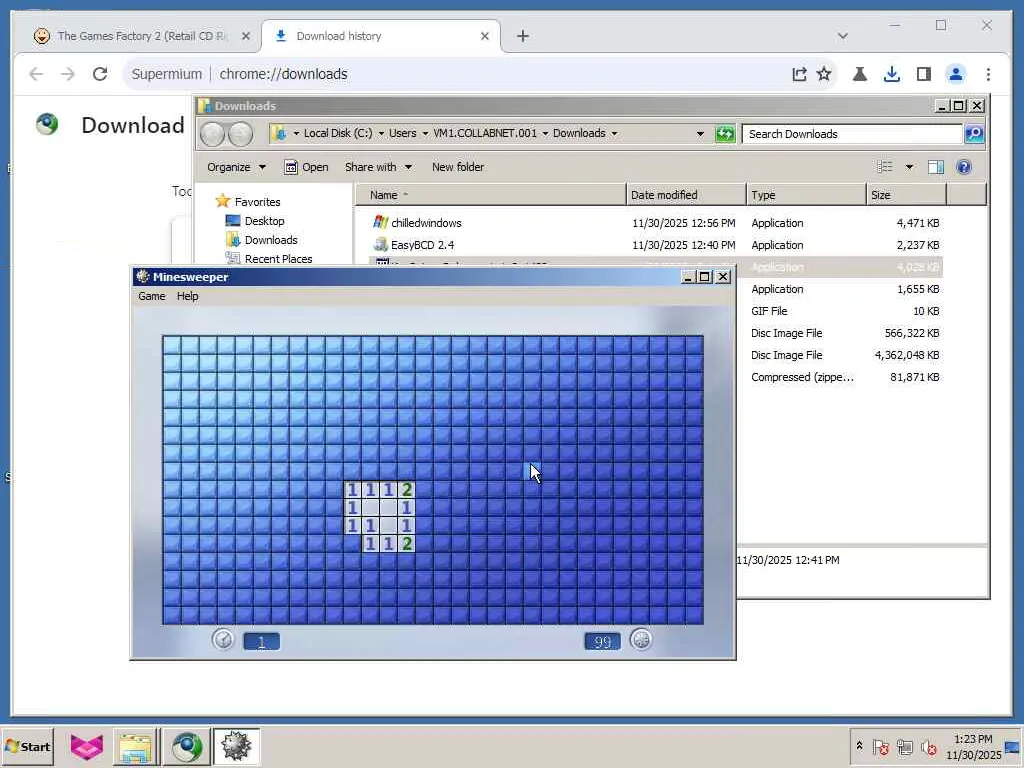Click the Explorer back button
The width and height of the screenshot is (1024, 768).
click(212, 134)
